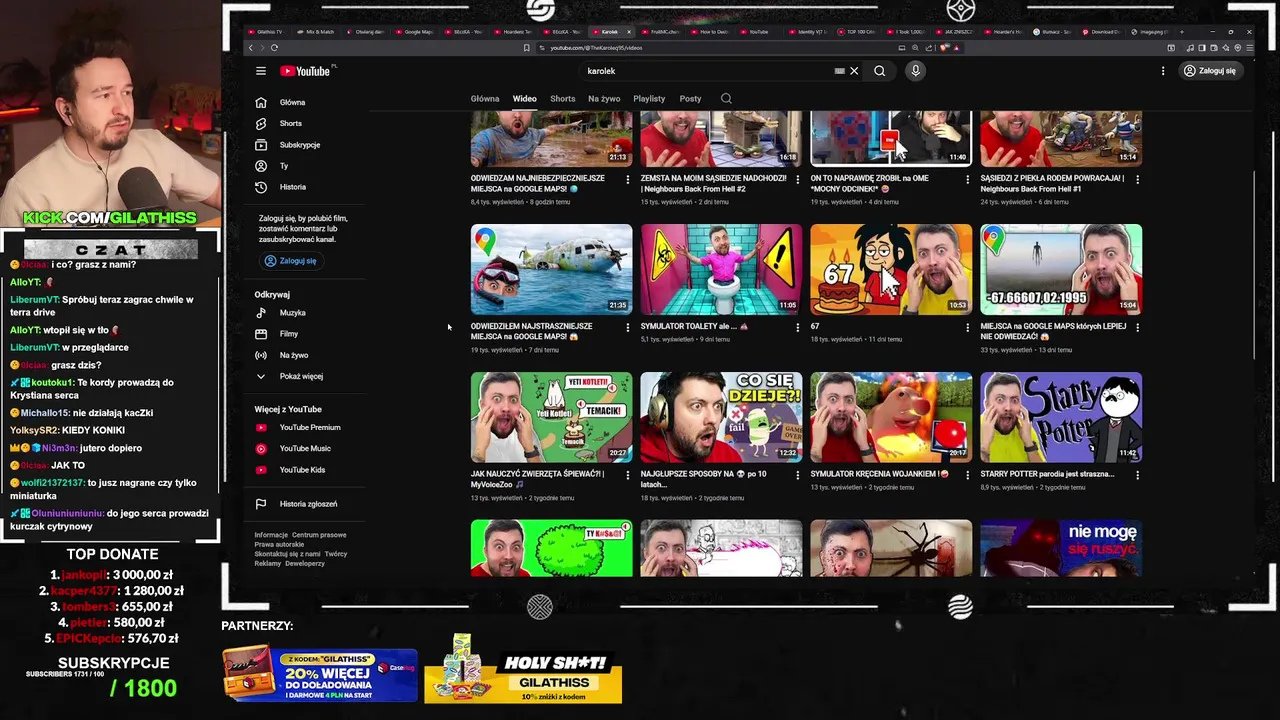
Task: Start voice search with the microphone
Action: [915, 71]
